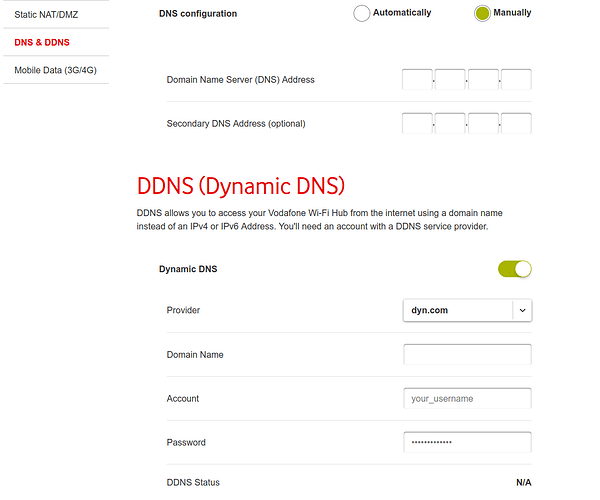Viewport: 600px width, 500px height.
Task: Click the third octet of the DNS Address
Action: pos(483,80)
